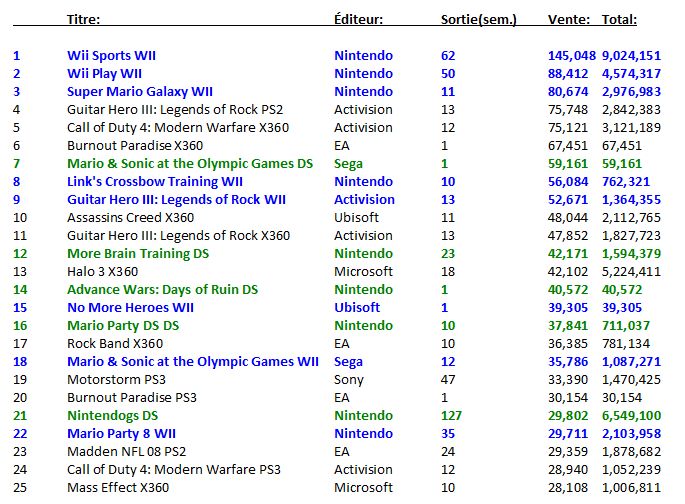Select the 'Rock Band X360' title
Viewport: 685px width, 504px height.
[x=115, y=344]
